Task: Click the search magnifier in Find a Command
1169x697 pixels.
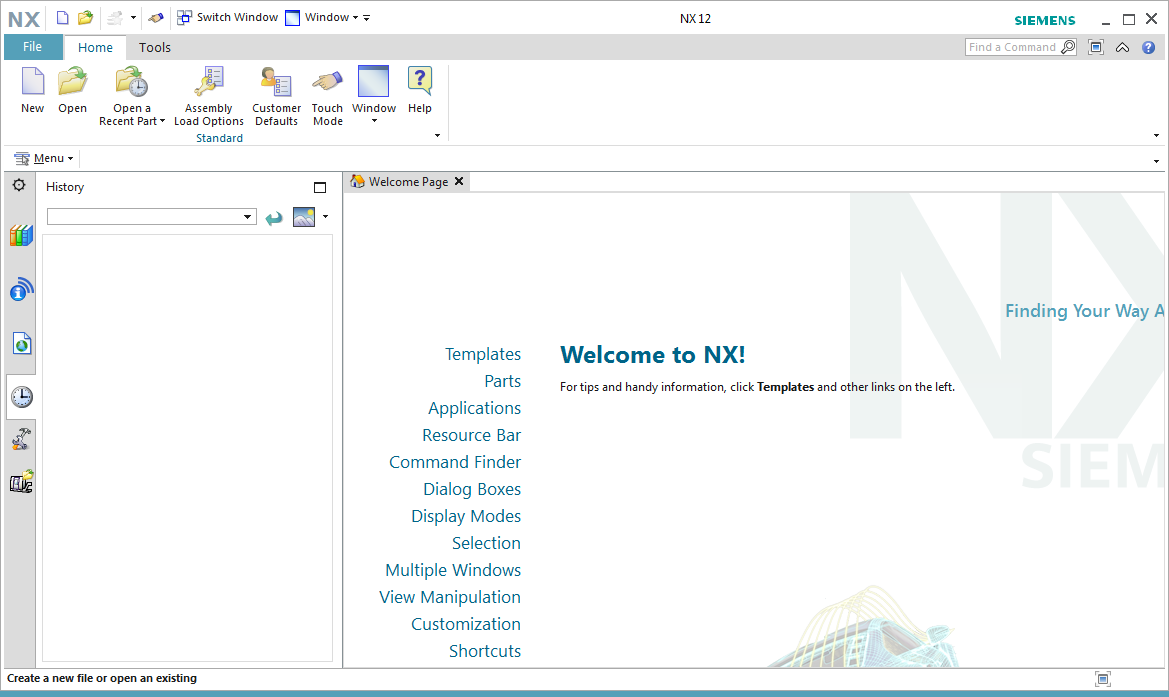Action: pyautogui.click(x=1068, y=47)
